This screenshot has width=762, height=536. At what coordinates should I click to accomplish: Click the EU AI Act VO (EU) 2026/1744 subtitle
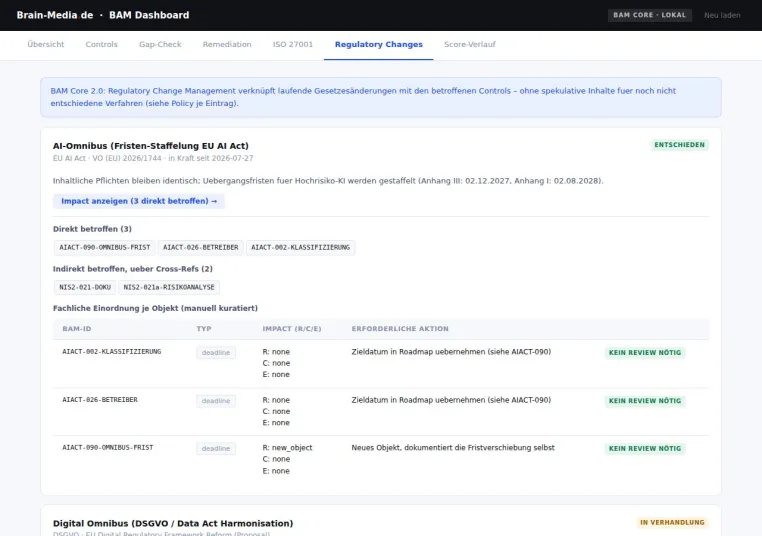pos(153,158)
